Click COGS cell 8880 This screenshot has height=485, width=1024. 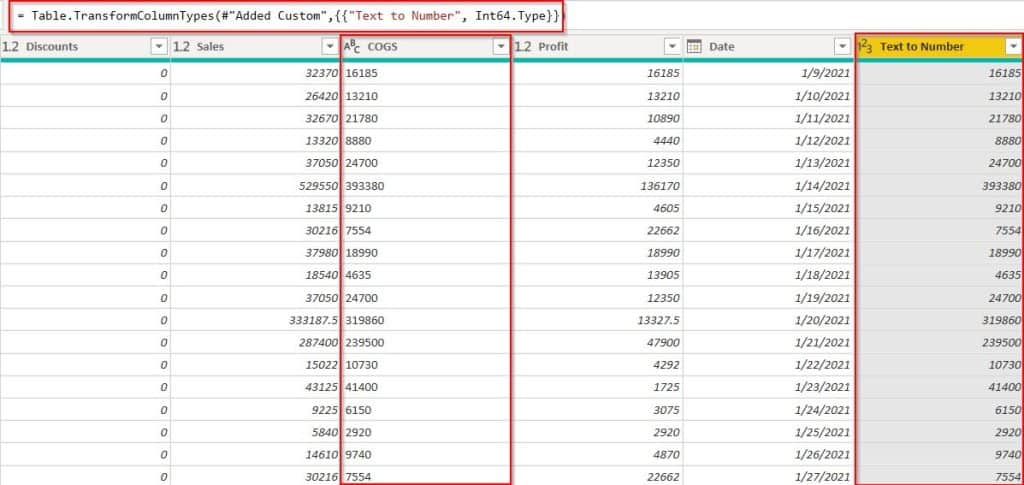[426, 141]
